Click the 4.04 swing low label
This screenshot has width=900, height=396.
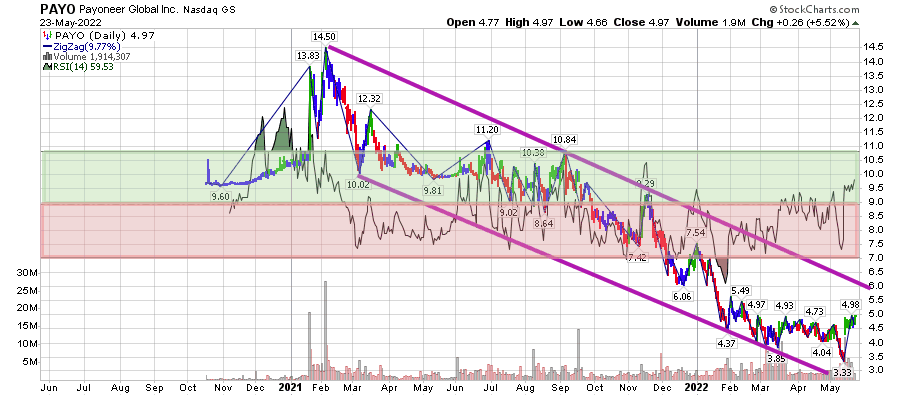(821, 352)
